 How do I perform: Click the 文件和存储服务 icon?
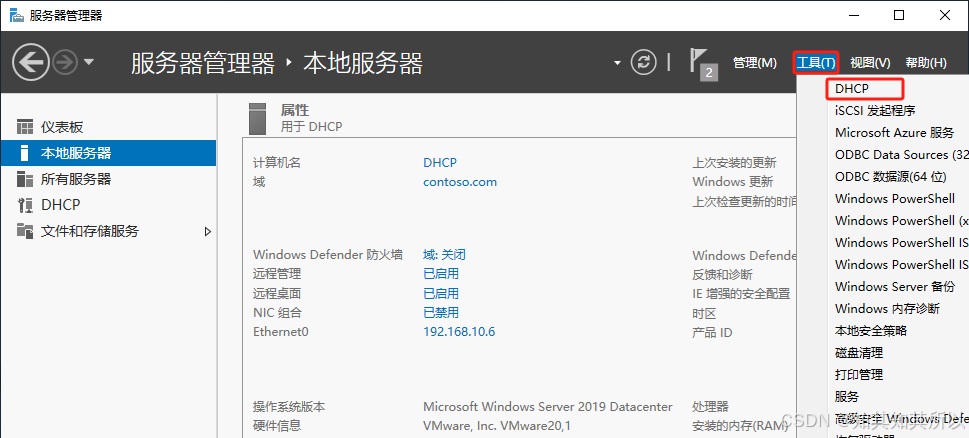(25, 231)
